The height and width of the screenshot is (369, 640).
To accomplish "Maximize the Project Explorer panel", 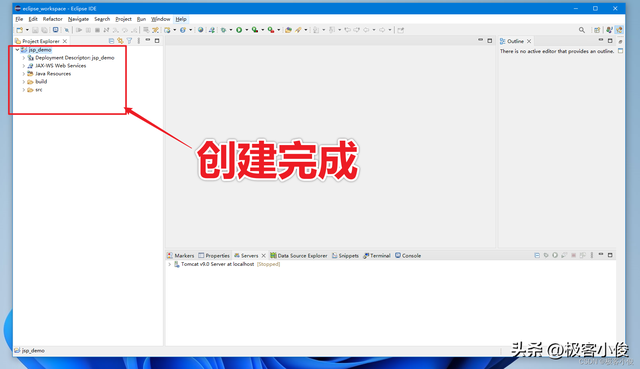I will (157, 40).
